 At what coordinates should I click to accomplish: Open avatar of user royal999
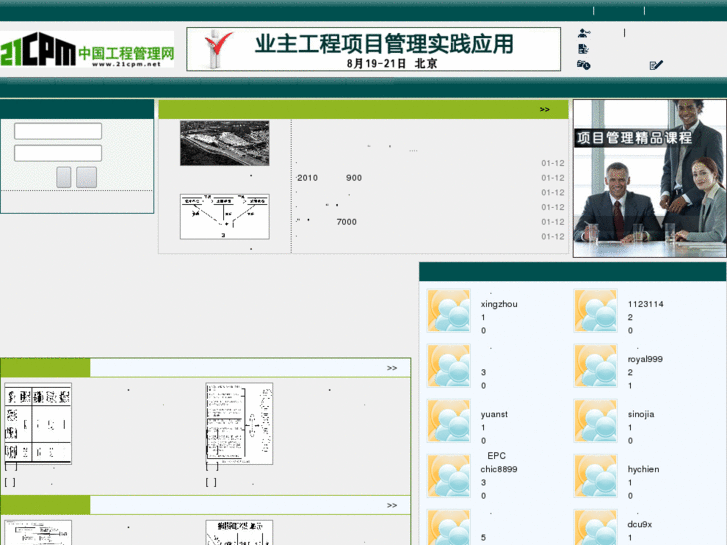(595, 366)
